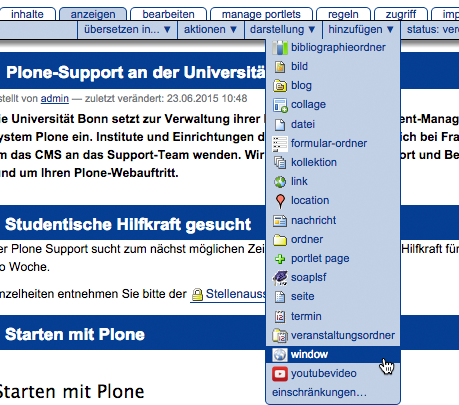Viewport: 459px width, 405px height.
Task: Choose formular-ordner from the add menu
Action: pyautogui.click(x=333, y=144)
